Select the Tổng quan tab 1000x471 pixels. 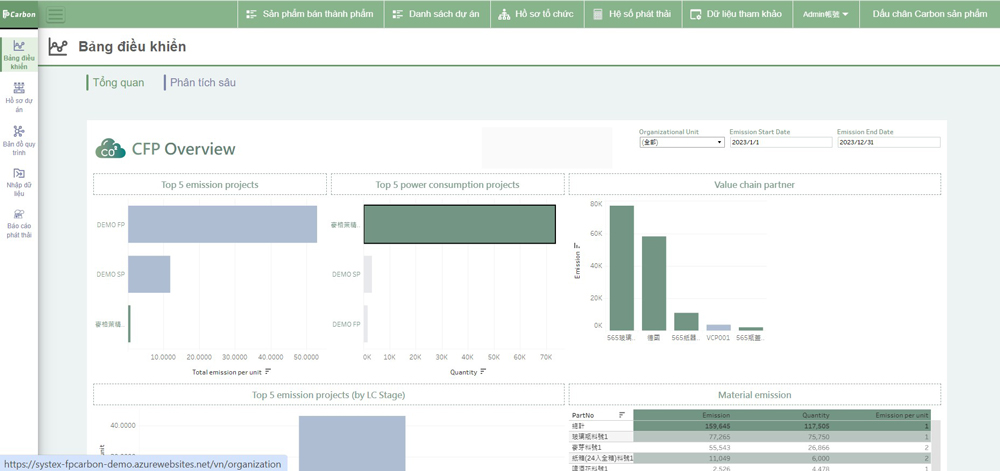[x=118, y=83]
